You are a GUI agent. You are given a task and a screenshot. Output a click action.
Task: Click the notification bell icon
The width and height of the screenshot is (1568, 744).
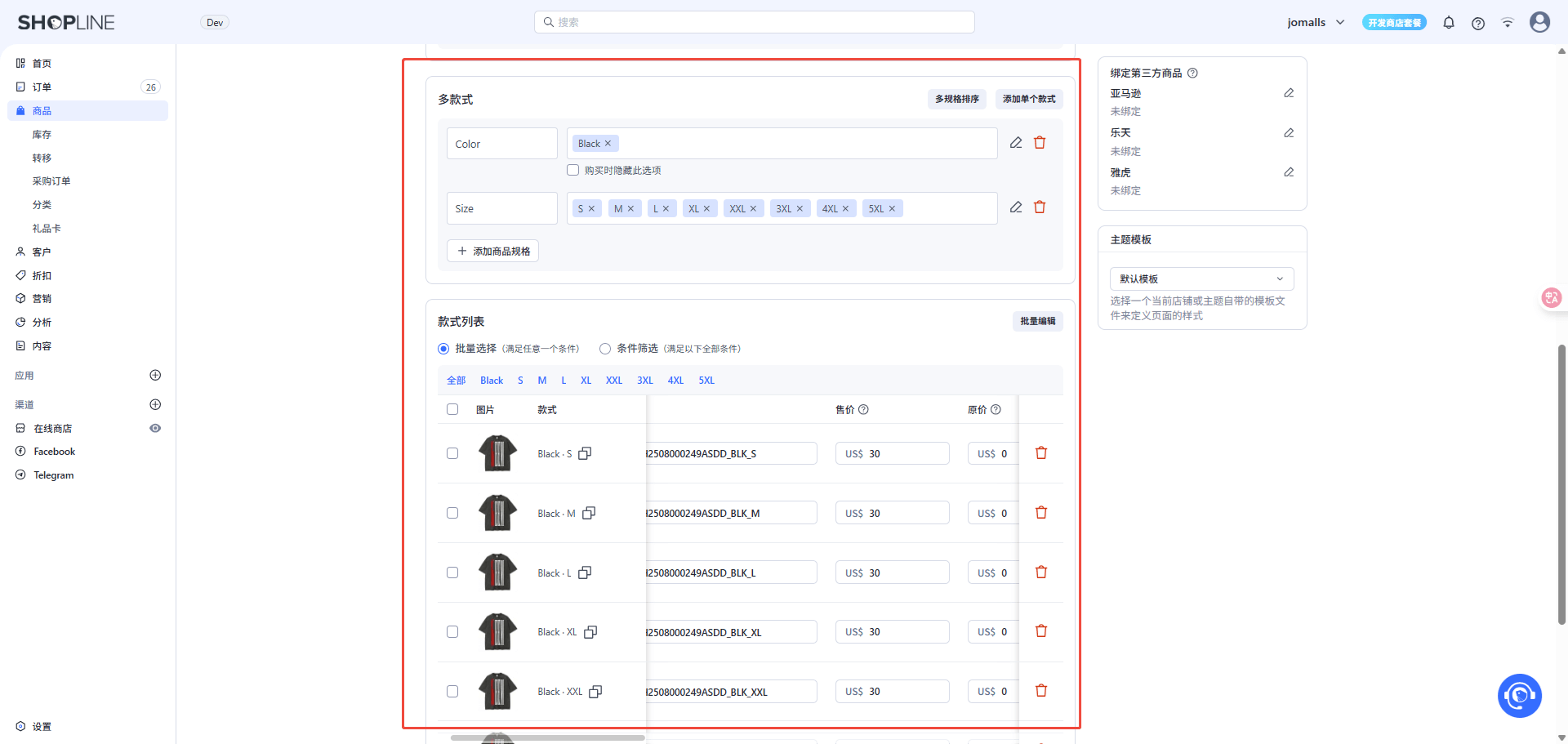pos(1449,23)
